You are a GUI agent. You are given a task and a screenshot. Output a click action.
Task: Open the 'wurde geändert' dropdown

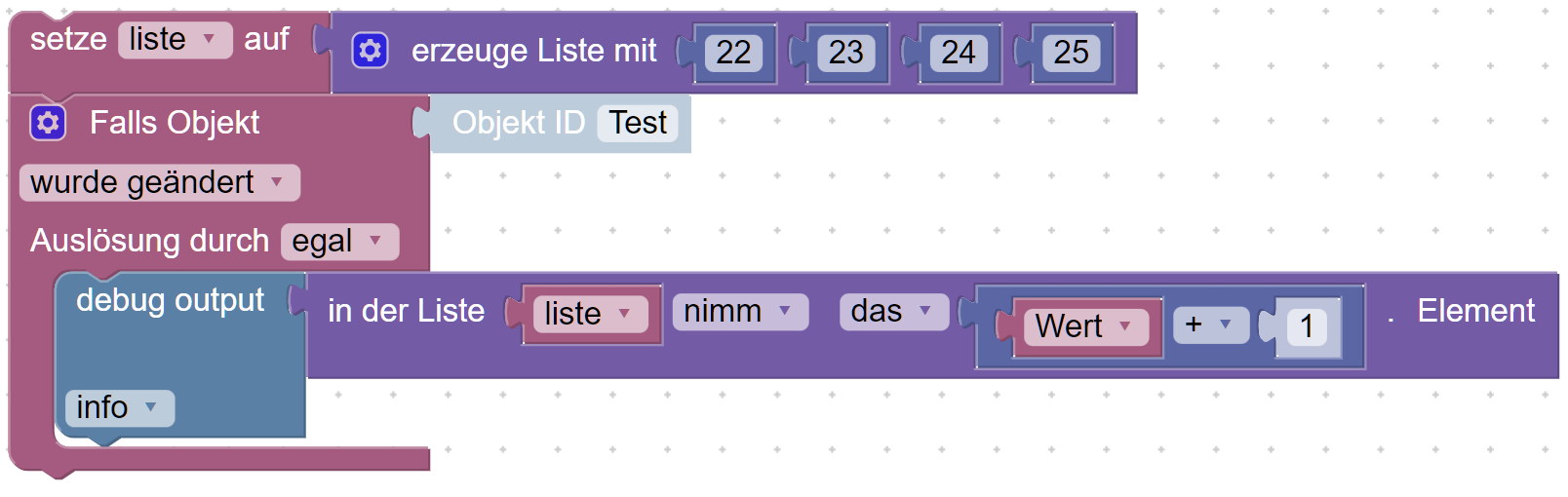click(x=159, y=182)
